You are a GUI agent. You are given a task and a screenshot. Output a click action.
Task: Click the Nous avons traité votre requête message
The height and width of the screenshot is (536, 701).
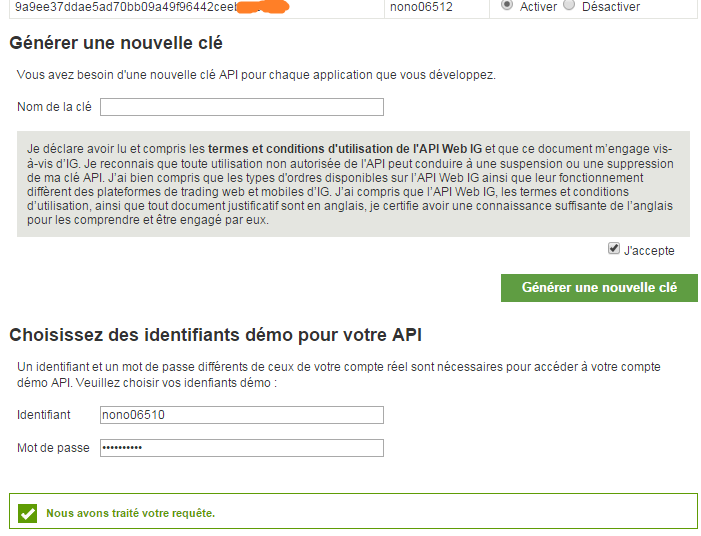click(131, 513)
